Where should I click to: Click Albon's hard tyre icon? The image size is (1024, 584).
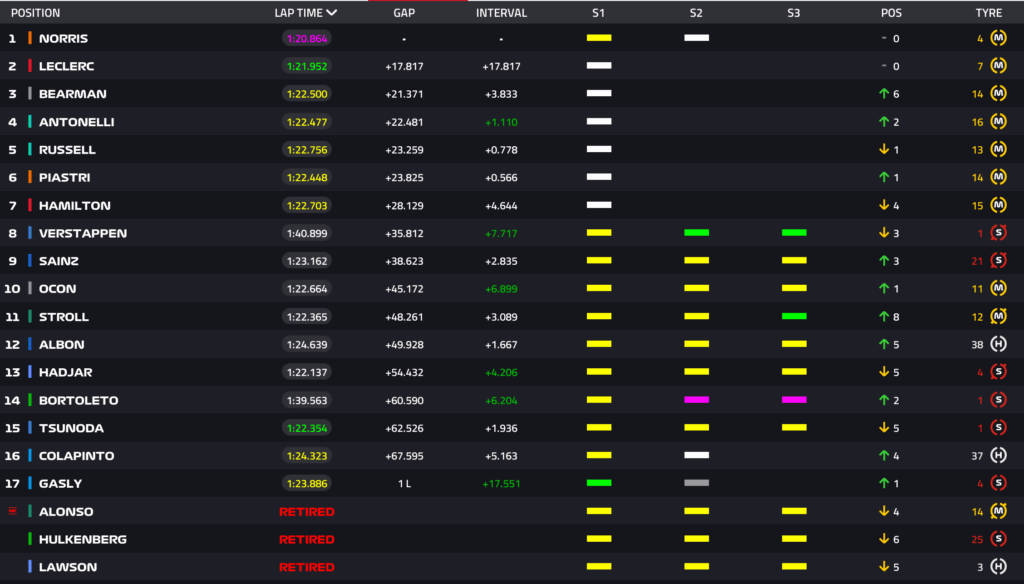pos(998,344)
